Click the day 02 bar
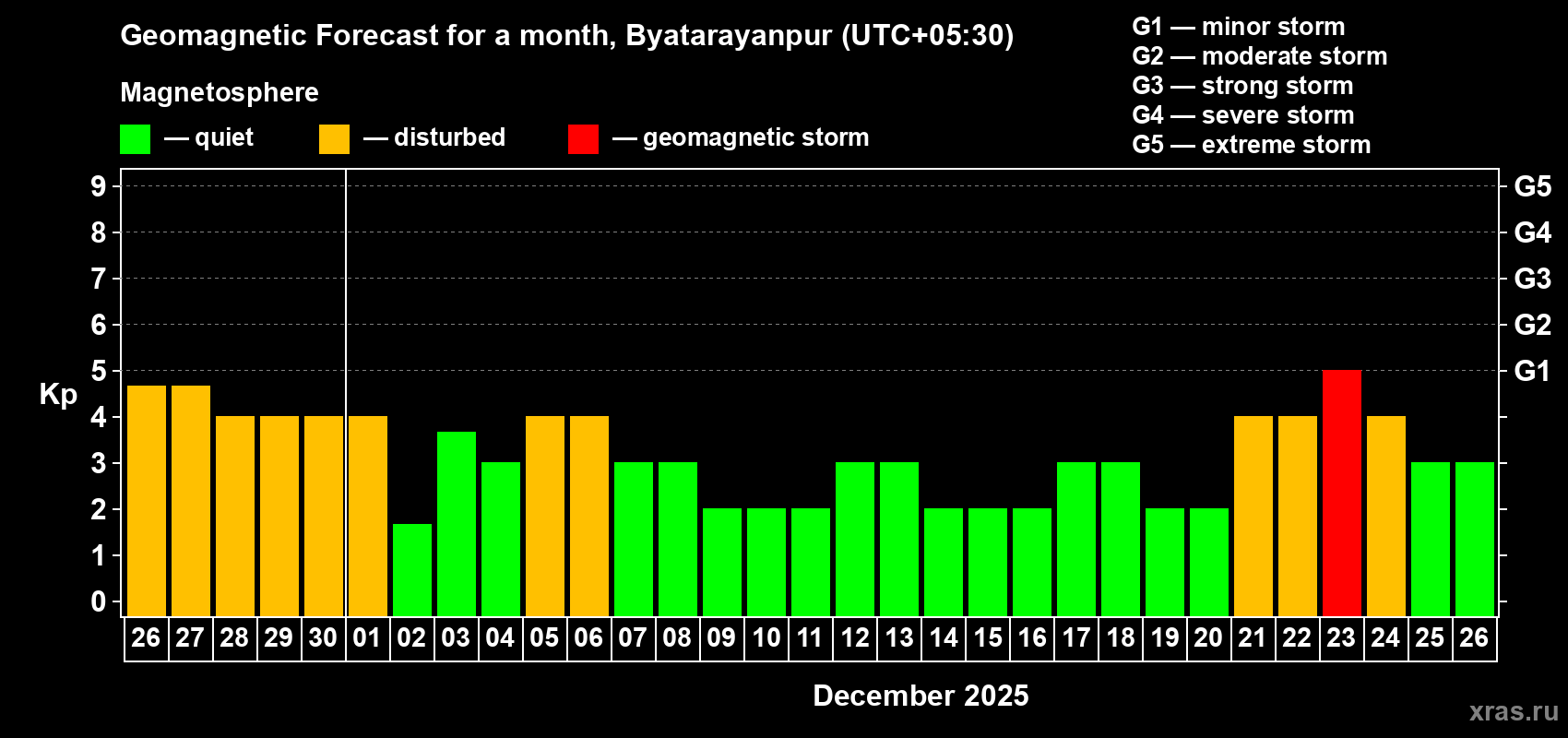The width and height of the screenshot is (1568, 738). (411, 570)
